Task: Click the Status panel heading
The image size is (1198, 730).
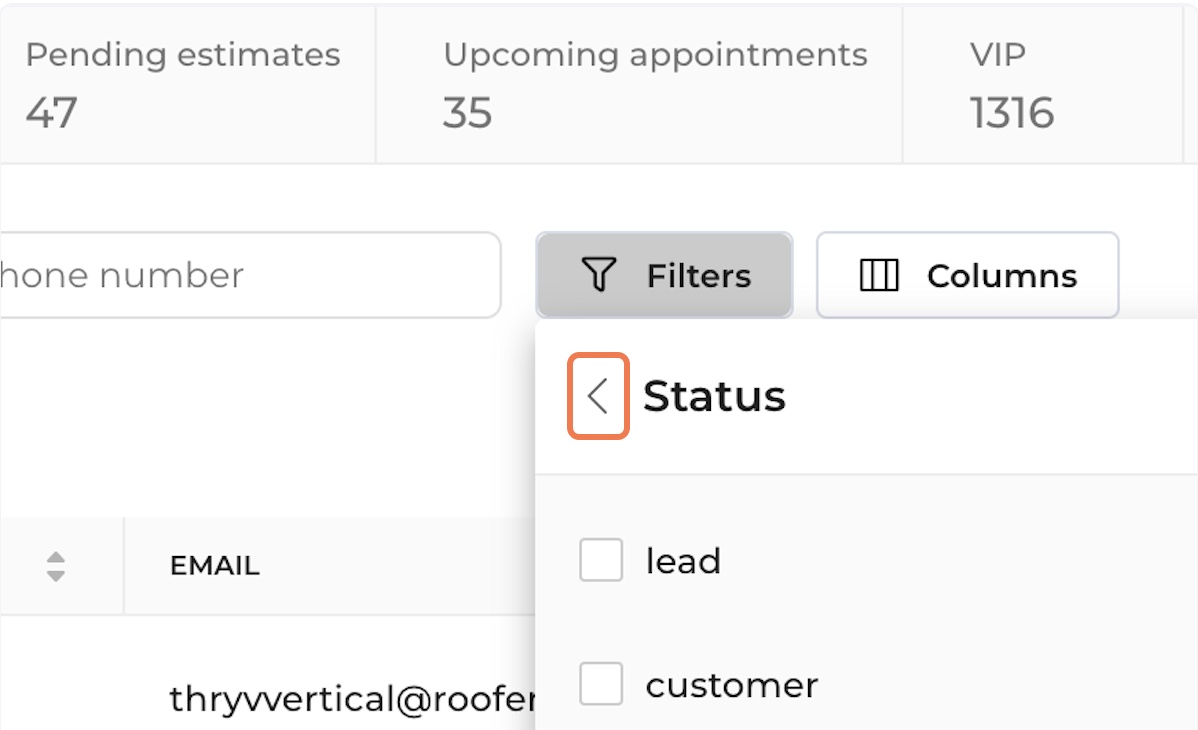Action: tap(714, 396)
